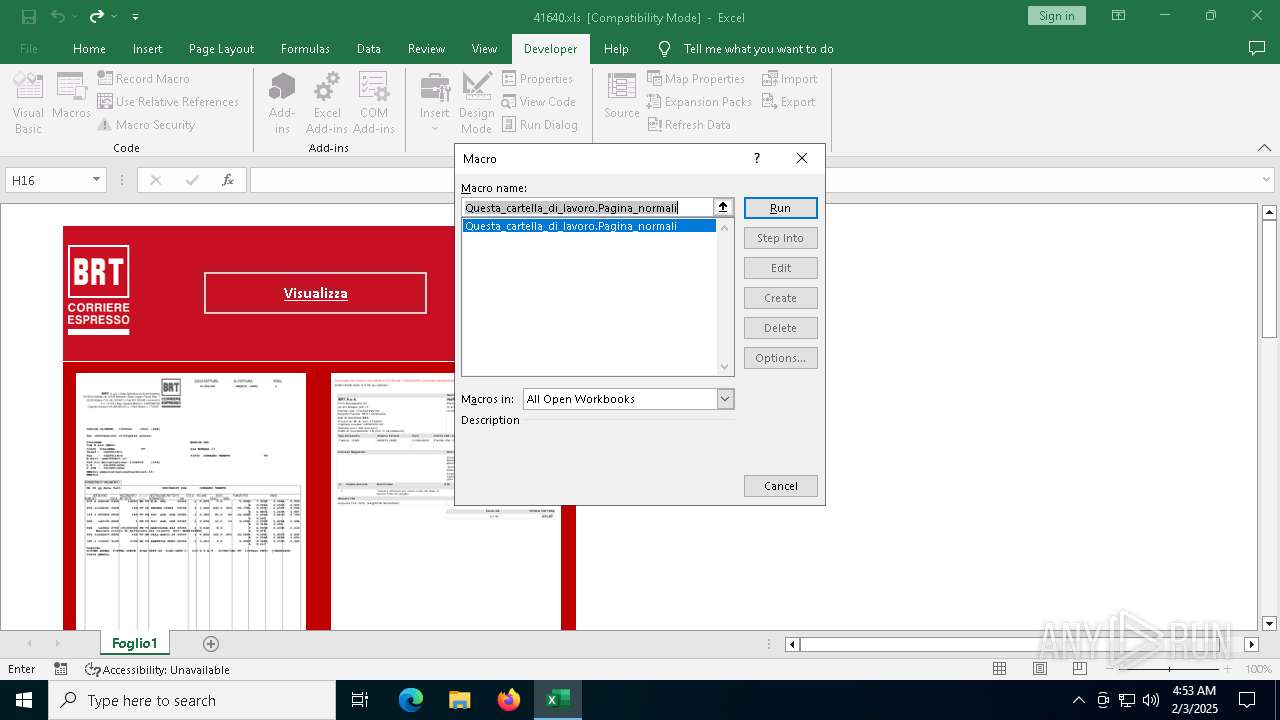Switch to Page Break Preview in status bar
Image resolution: width=1280 pixels, height=720 pixels.
(1080, 669)
